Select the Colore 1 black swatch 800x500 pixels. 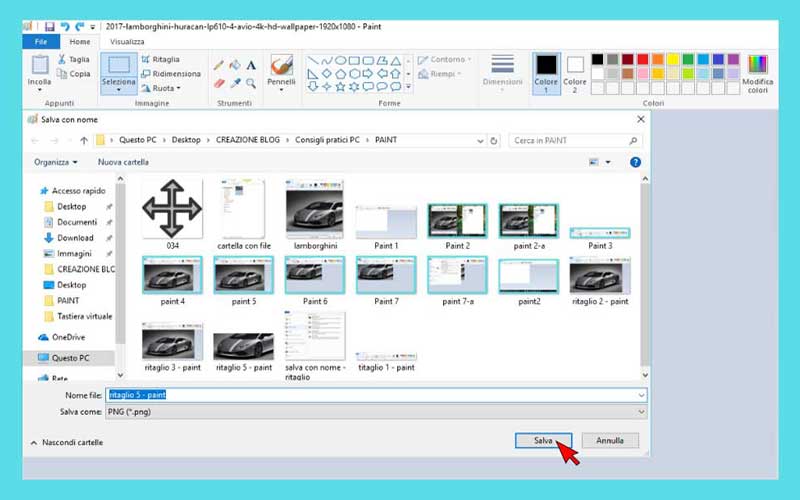pyautogui.click(x=546, y=65)
